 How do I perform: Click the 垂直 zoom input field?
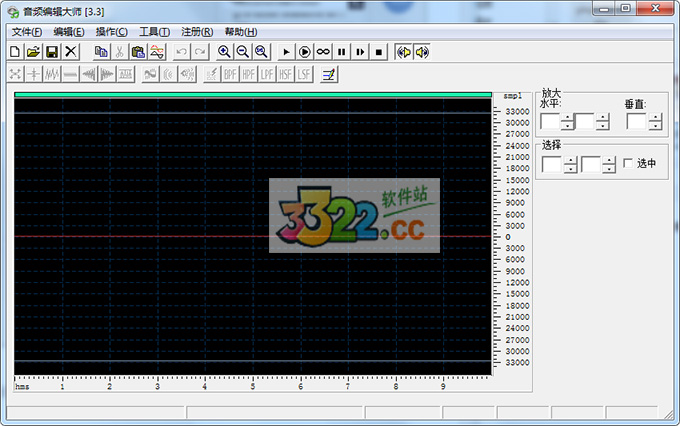click(x=636, y=122)
